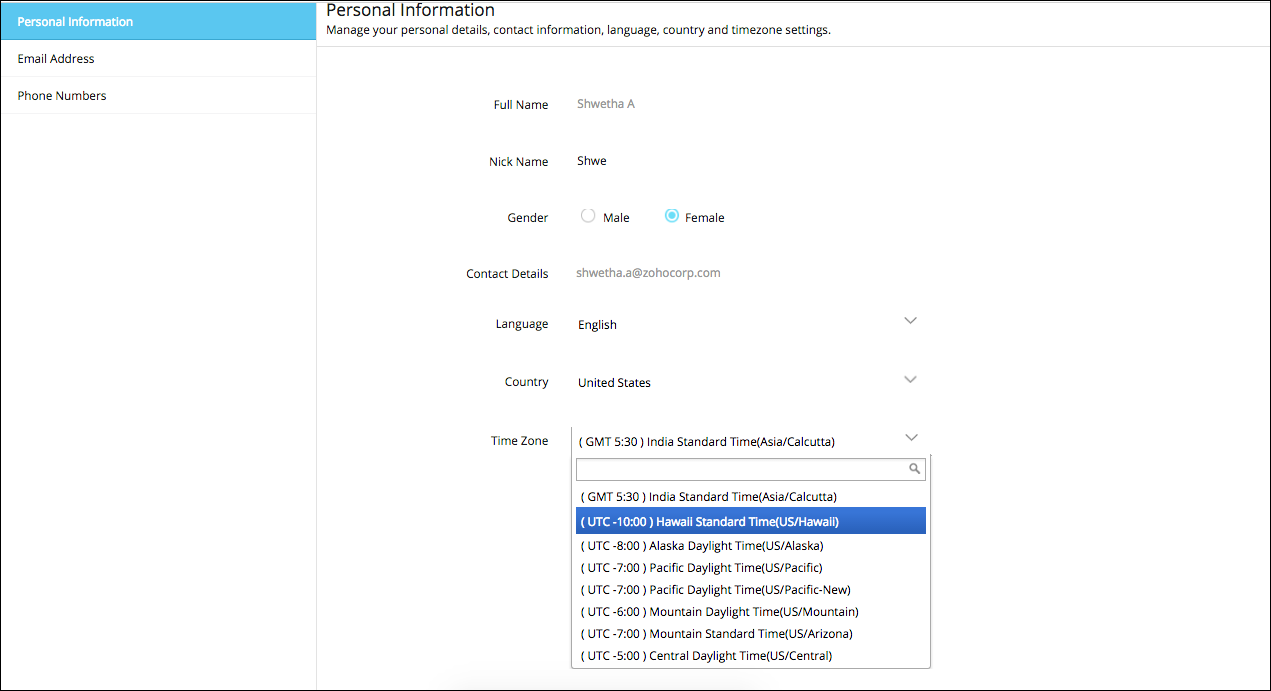Collapse the Time Zone dropdown chevron
Image resolution: width=1271 pixels, height=691 pixels.
point(910,438)
